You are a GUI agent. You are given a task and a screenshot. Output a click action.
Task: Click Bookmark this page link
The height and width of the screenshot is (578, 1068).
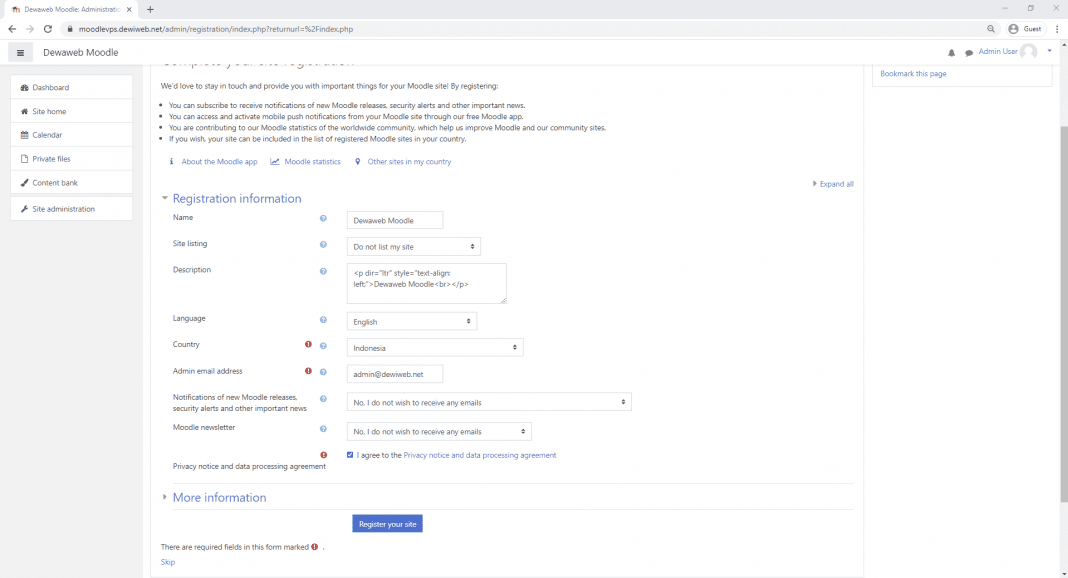click(x=913, y=74)
